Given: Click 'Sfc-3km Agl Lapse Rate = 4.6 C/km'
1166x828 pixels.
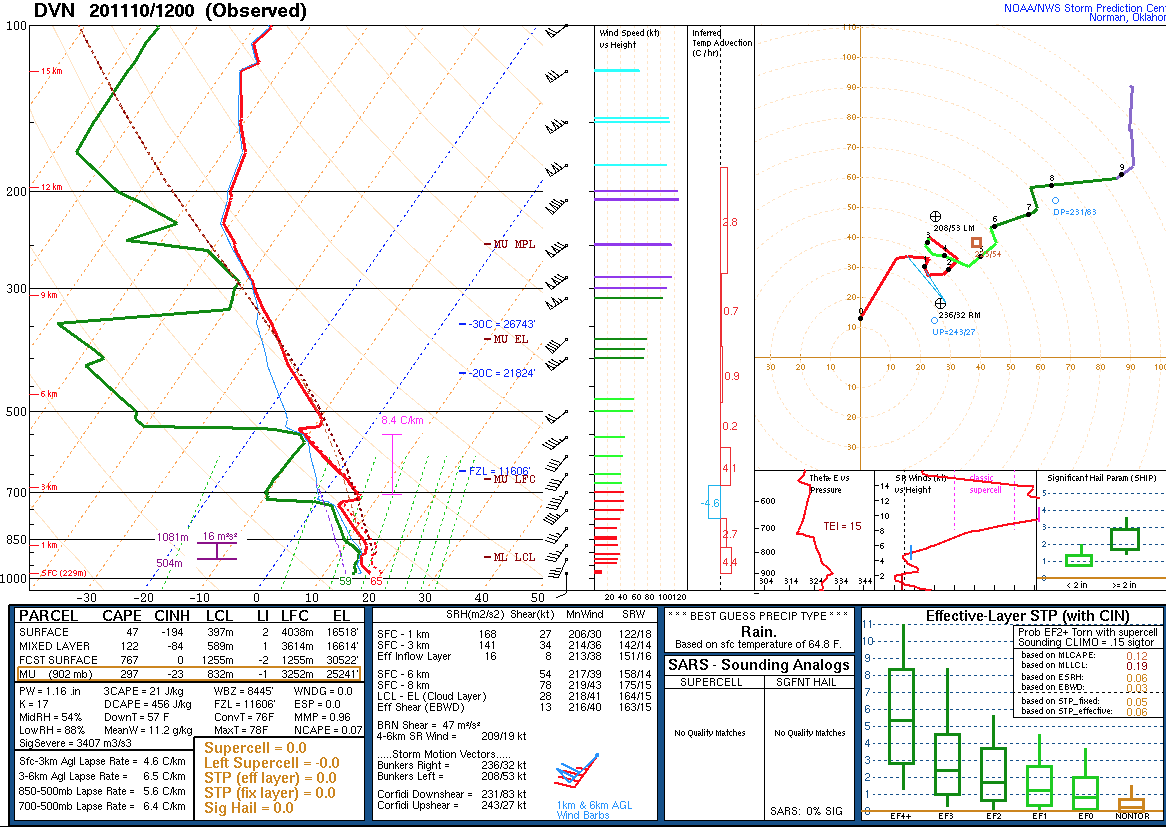Looking at the screenshot, I should (102, 761).
